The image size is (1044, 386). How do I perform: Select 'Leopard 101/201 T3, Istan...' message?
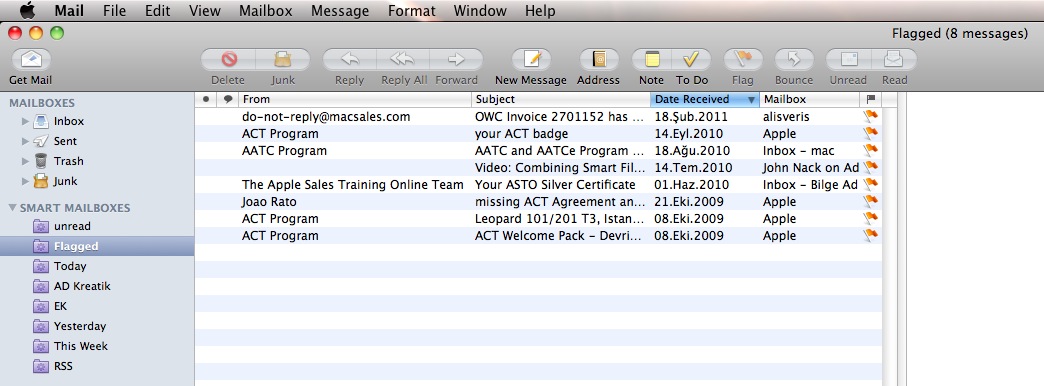coord(539,219)
